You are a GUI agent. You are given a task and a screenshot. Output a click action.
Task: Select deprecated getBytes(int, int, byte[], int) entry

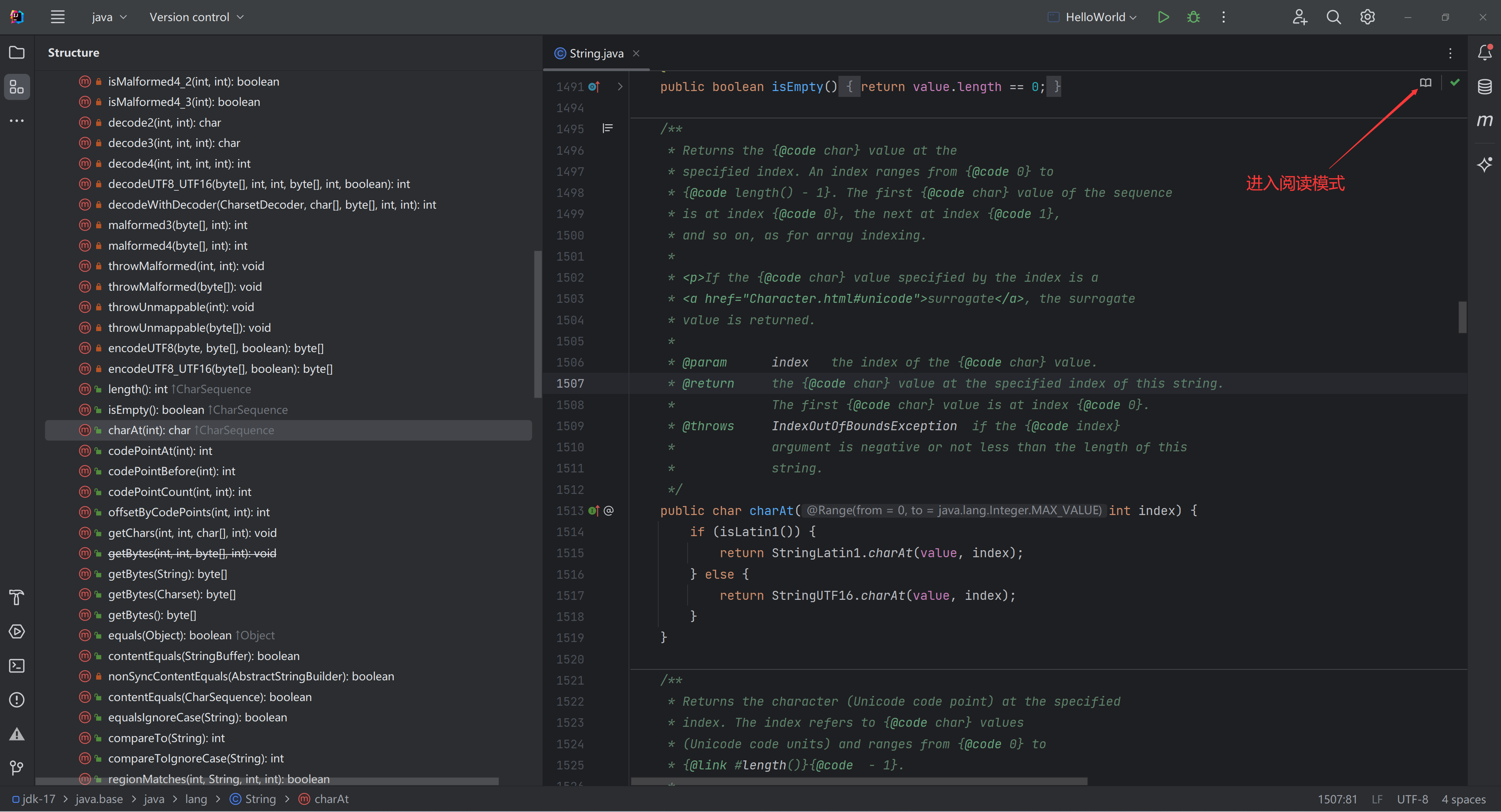pyautogui.click(x=288, y=553)
